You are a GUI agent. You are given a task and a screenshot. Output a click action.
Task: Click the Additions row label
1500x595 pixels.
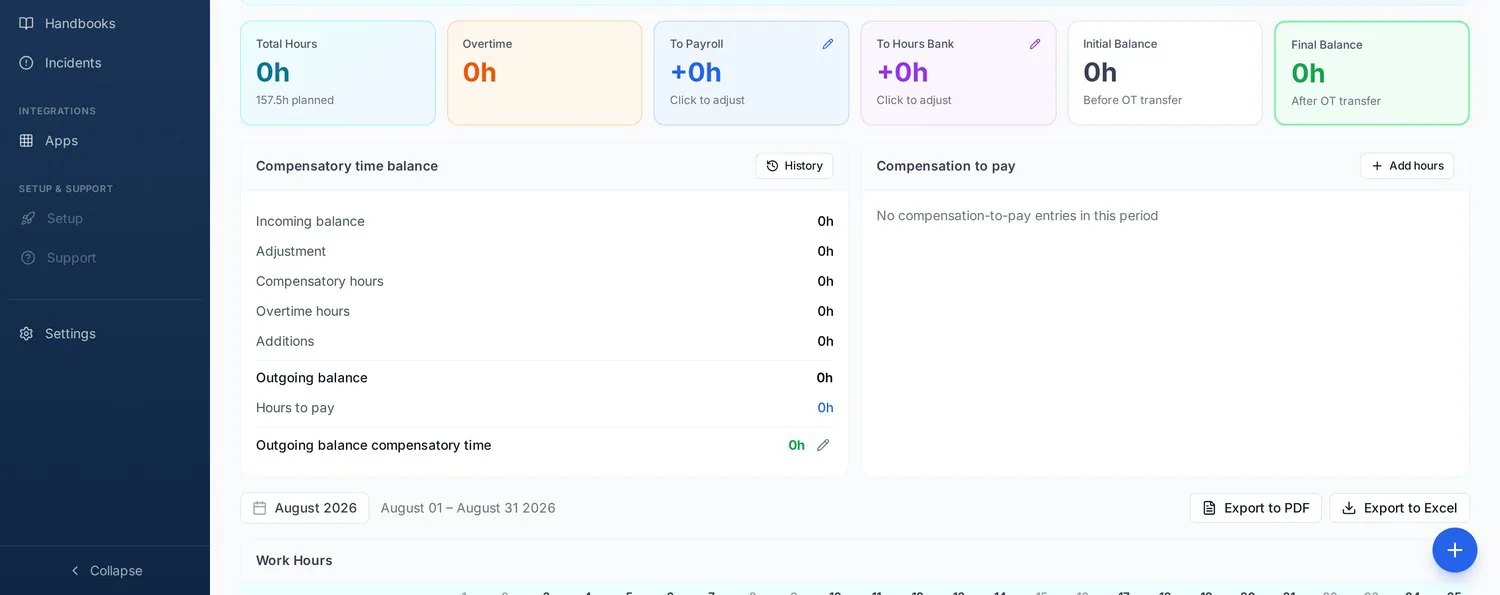pos(285,341)
